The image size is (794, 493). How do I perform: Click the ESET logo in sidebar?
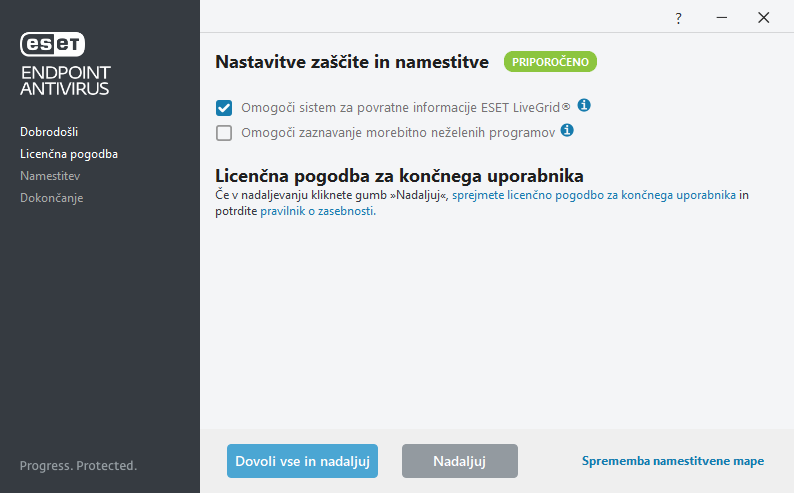(x=52, y=44)
